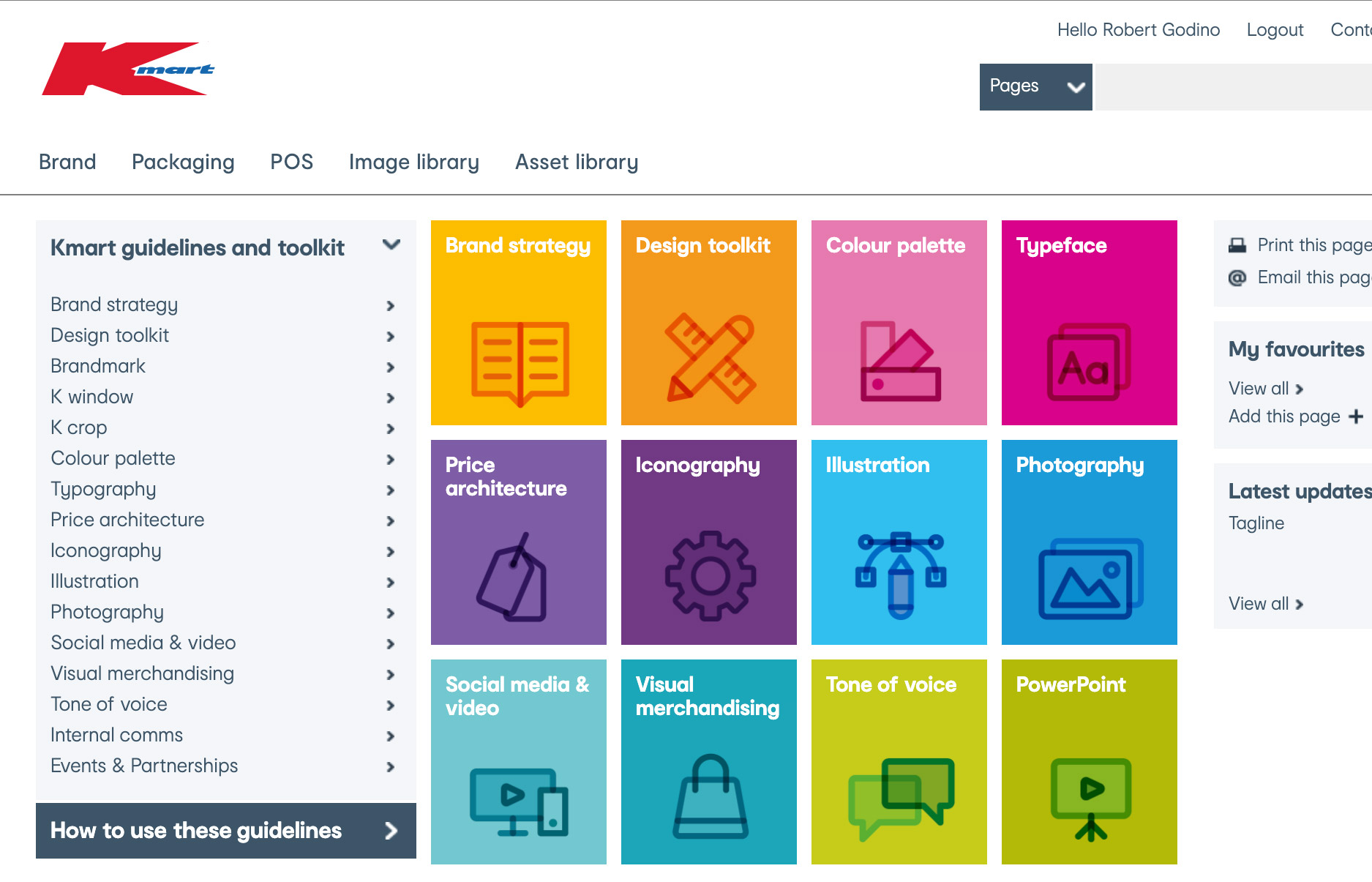Collapse the Kmart guidelines and toolkit panel
The image size is (1372, 882).
pyautogui.click(x=391, y=245)
